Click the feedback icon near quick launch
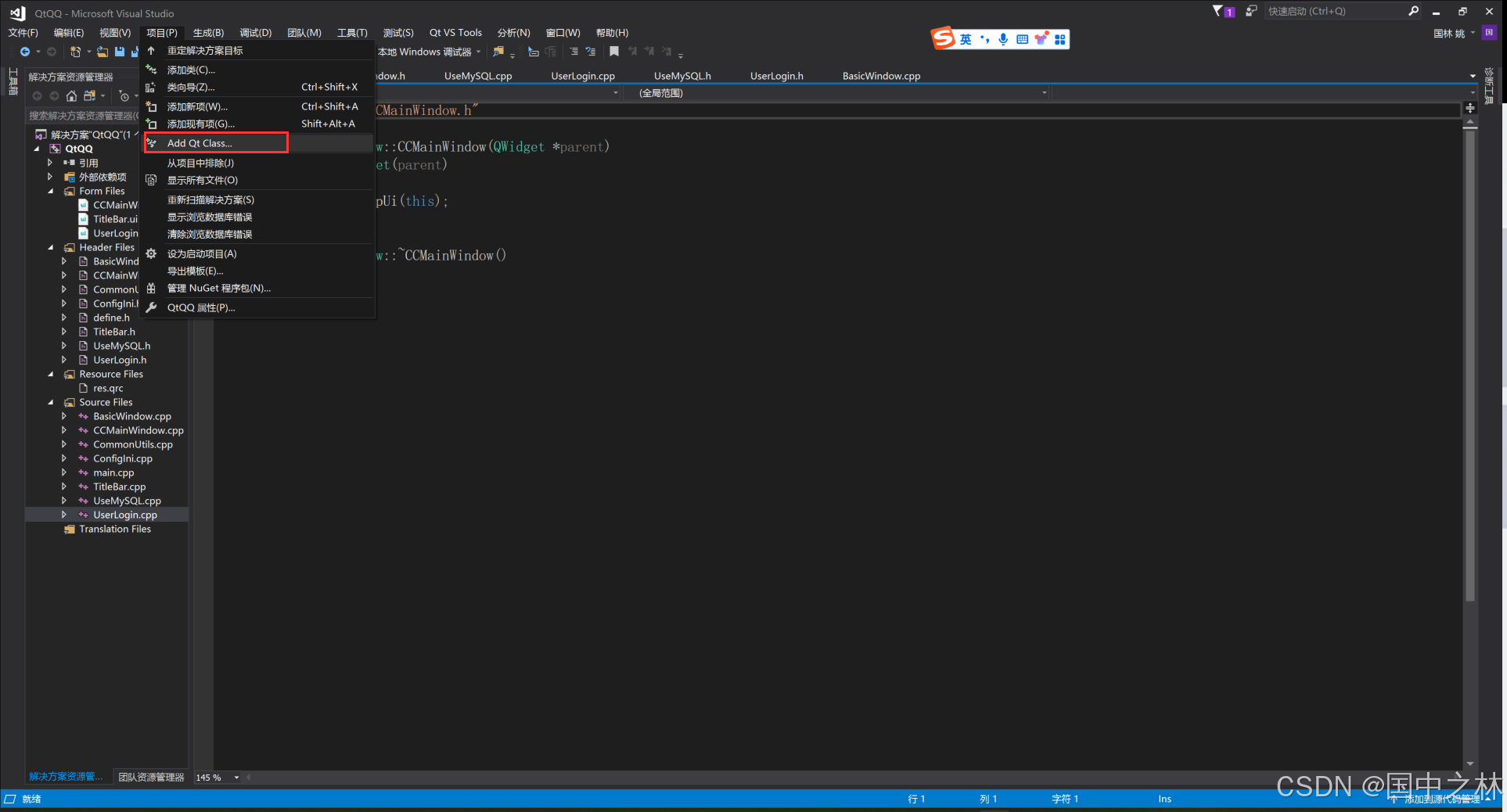 [x=1251, y=11]
